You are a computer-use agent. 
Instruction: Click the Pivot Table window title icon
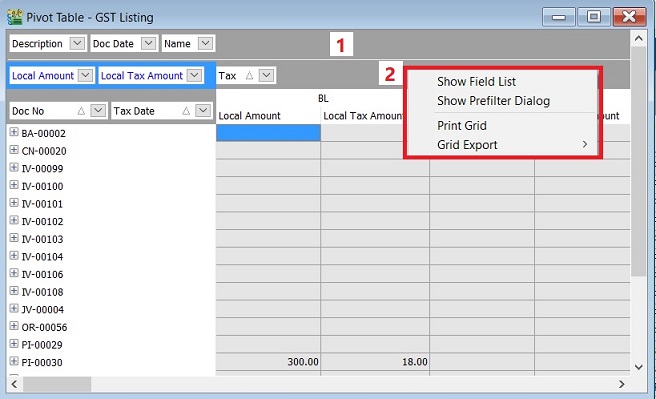click(15, 17)
